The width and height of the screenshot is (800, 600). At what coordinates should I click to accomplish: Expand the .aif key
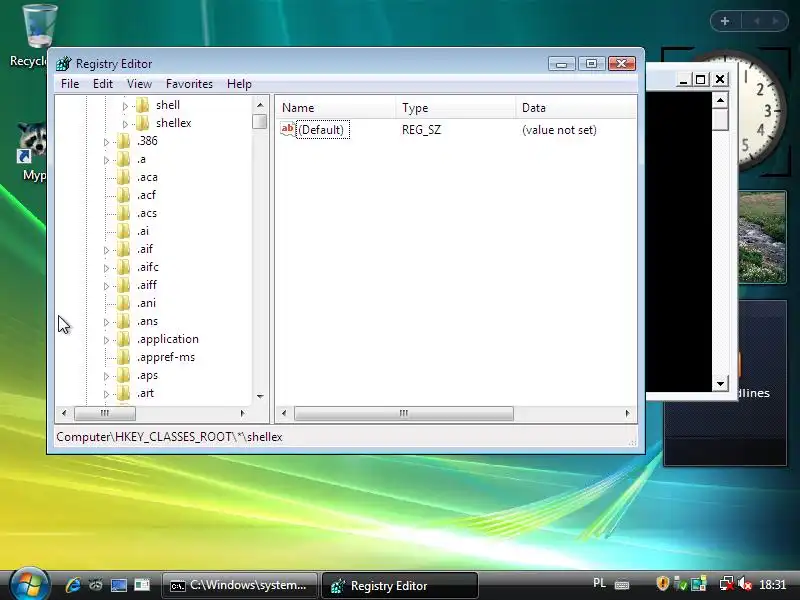point(106,250)
